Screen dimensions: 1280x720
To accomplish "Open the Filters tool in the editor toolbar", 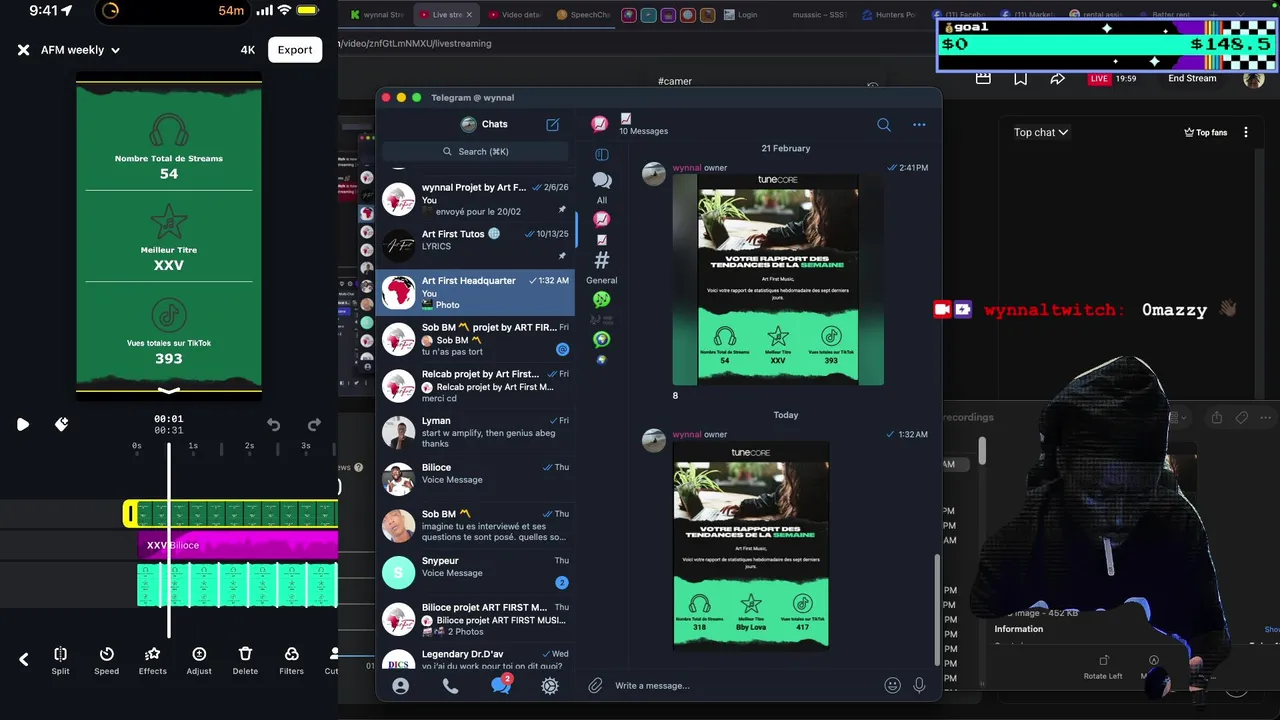I will tap(291, 660).
